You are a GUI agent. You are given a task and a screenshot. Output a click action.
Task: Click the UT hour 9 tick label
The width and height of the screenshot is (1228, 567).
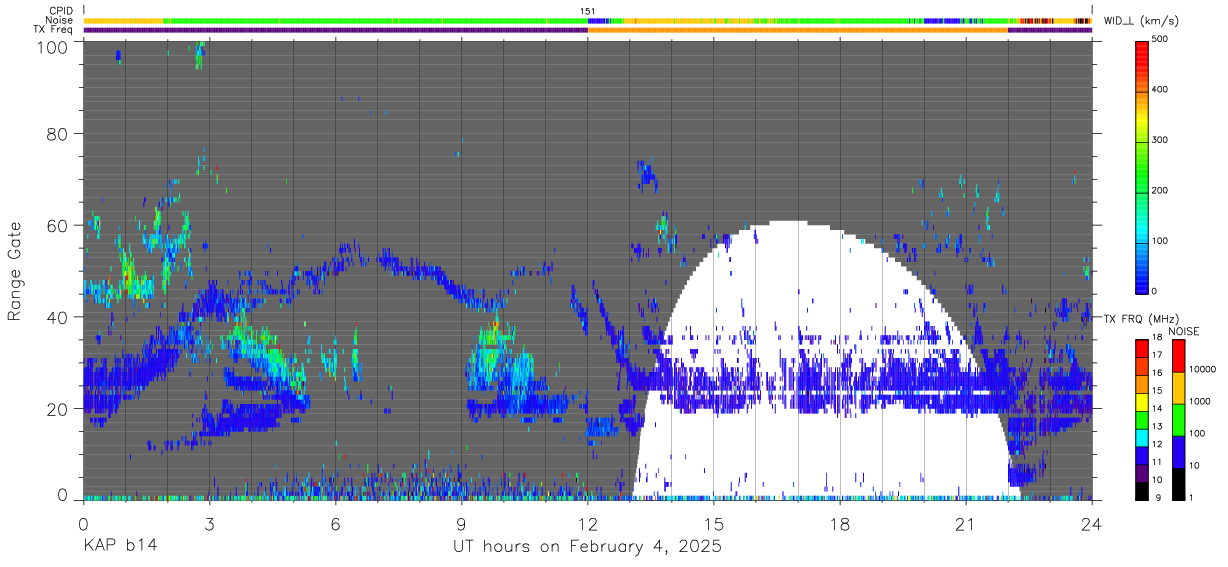click(462, 523)
